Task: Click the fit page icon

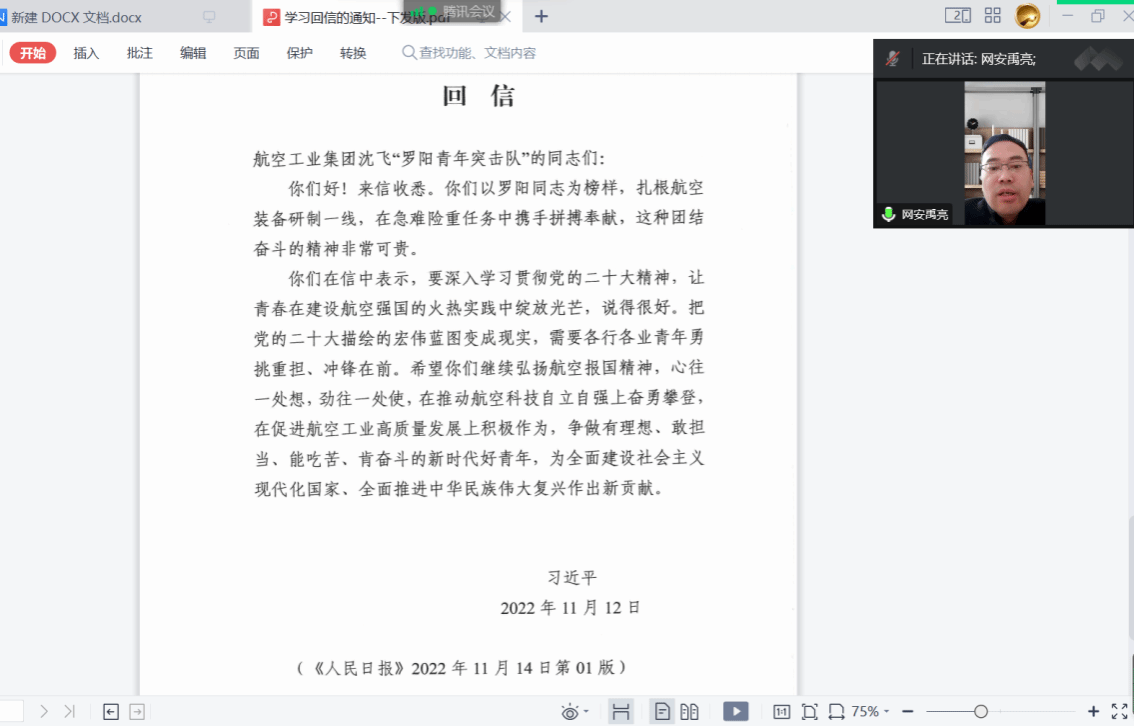Action: pyautogui.click(x=809, y=712)
